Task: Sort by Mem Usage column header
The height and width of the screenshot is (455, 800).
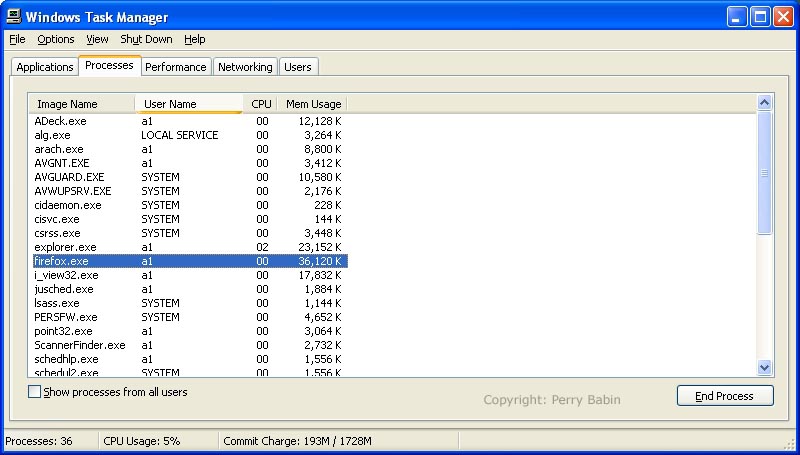Action: [x=312, y=104]
